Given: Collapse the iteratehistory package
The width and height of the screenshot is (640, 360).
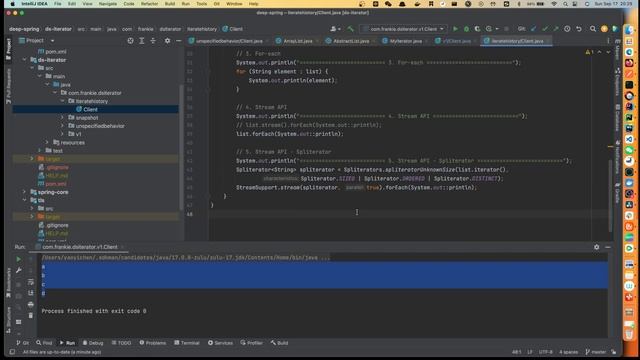Looking at the screenshot, I should click(x=62, y=101).
